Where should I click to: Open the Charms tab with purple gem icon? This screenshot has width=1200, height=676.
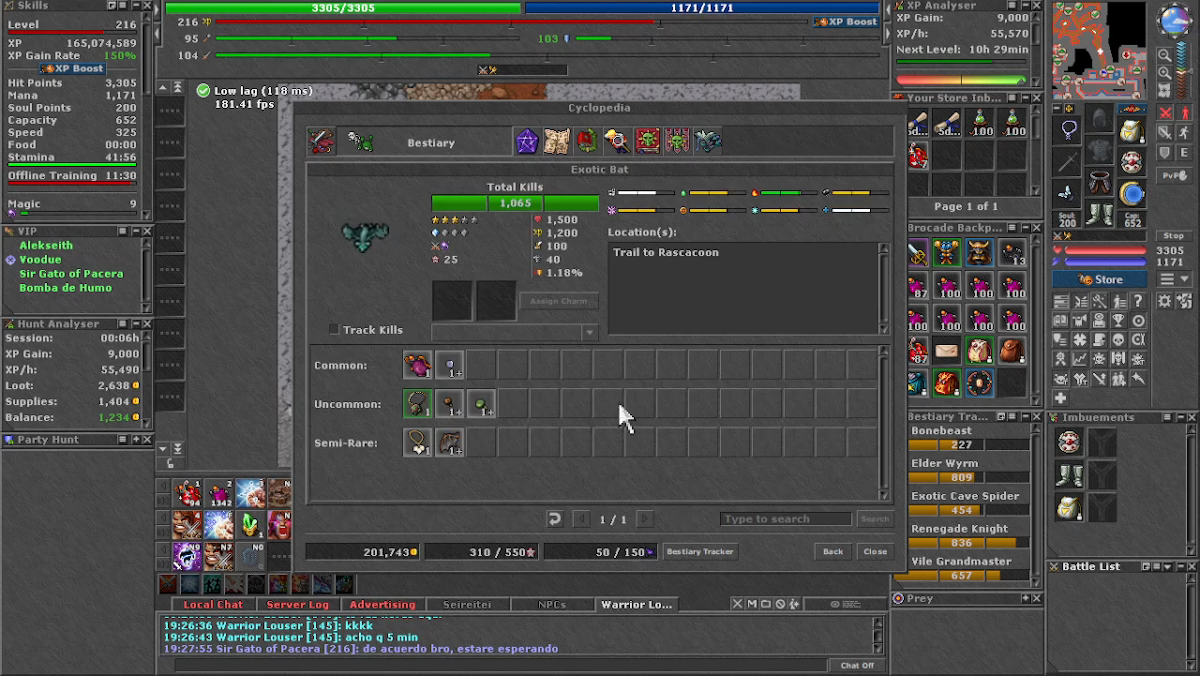[527, 142]
